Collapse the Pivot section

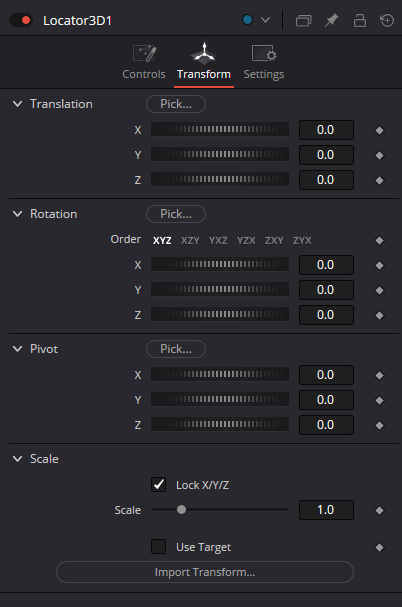pos(17,349)
